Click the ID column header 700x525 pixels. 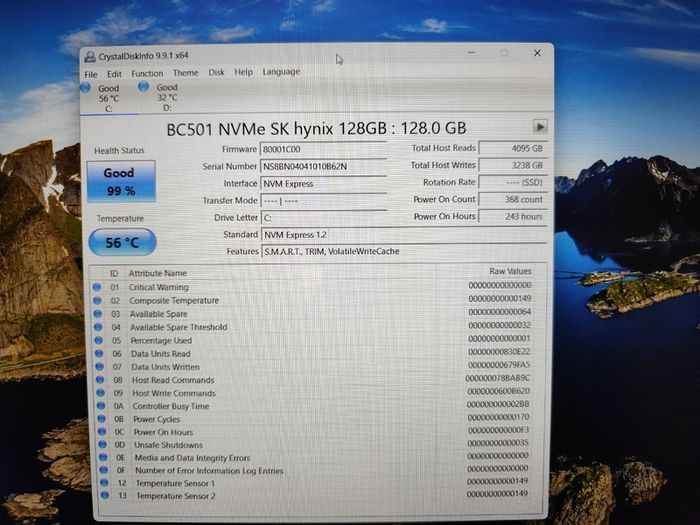114,273
